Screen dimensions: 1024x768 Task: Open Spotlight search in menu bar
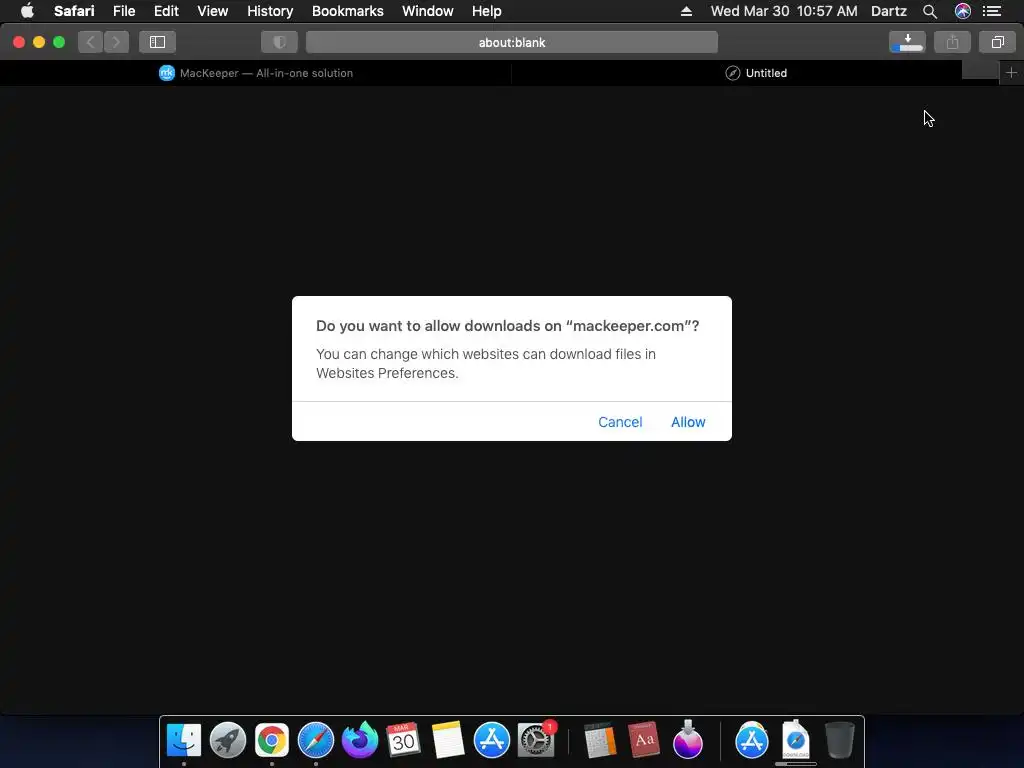click(930, 11)
